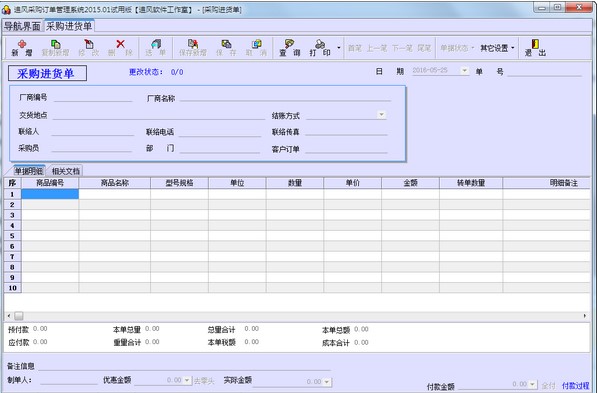Screen dimensions: 598x393
Task: Click the 联络传真 input field
Action: pos(346,131)
